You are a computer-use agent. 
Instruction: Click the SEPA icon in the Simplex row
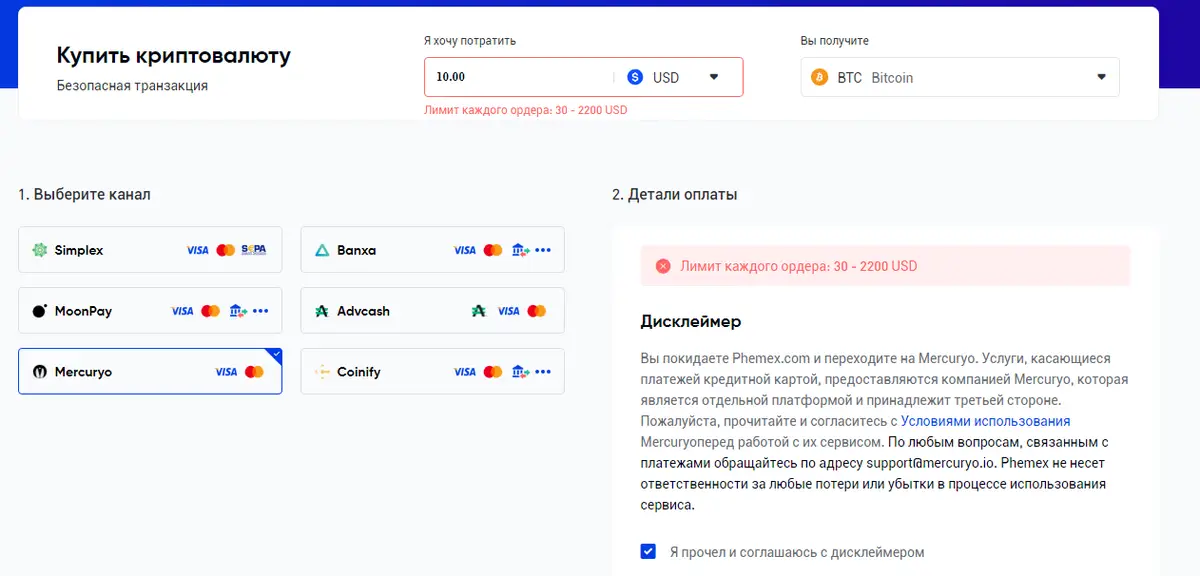point(254,250)
